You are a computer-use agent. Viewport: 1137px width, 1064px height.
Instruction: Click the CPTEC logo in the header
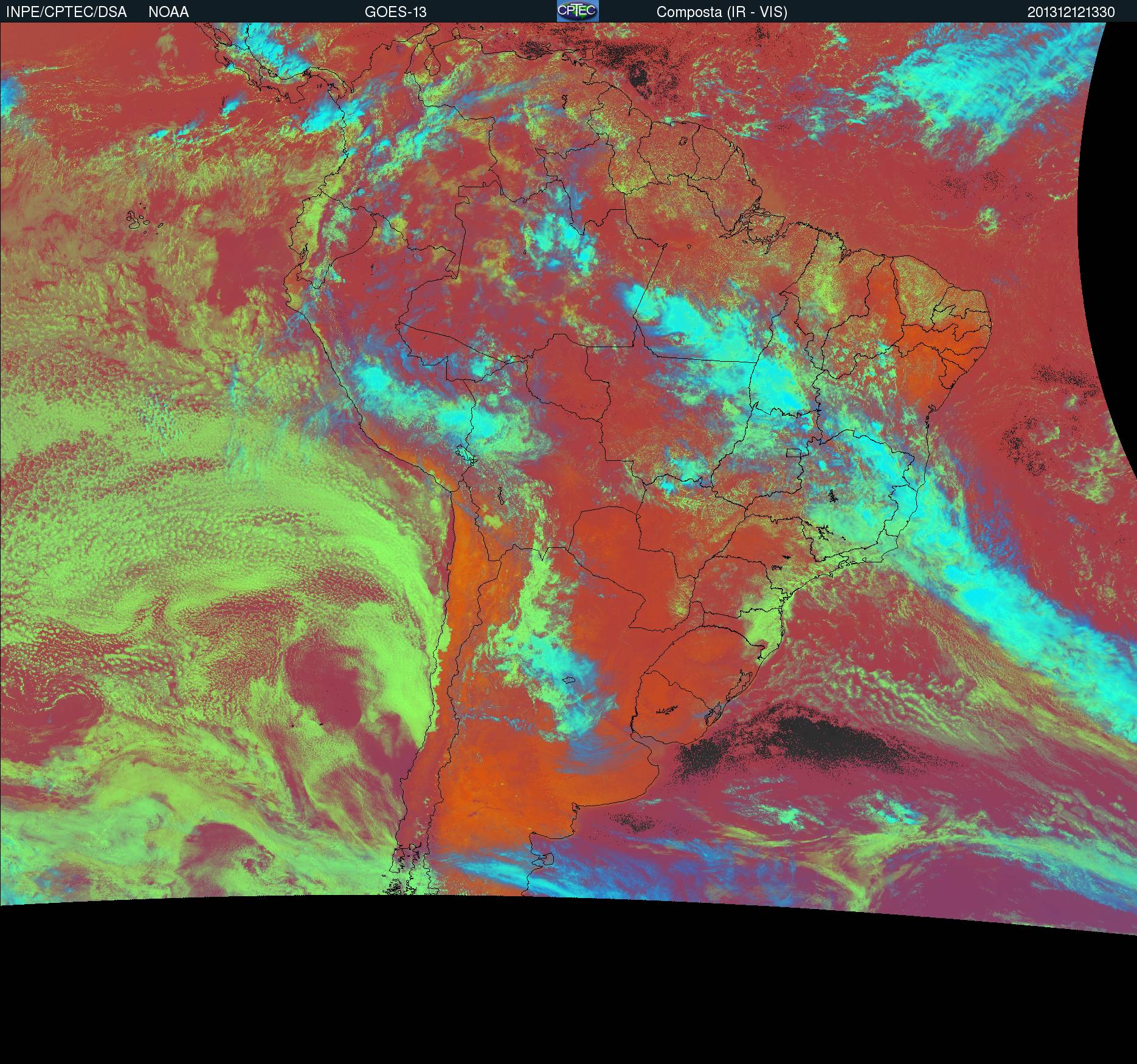point(578,11)
